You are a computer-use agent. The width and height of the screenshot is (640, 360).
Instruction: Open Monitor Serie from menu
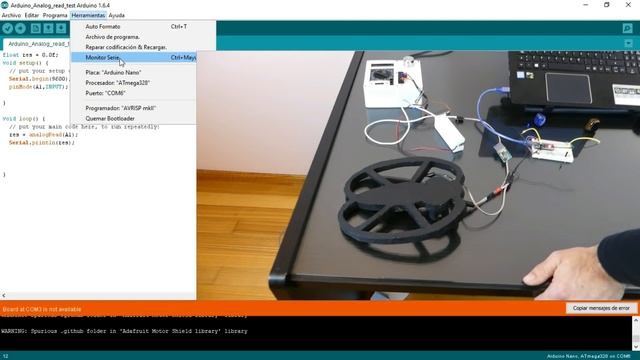[134, 58]
